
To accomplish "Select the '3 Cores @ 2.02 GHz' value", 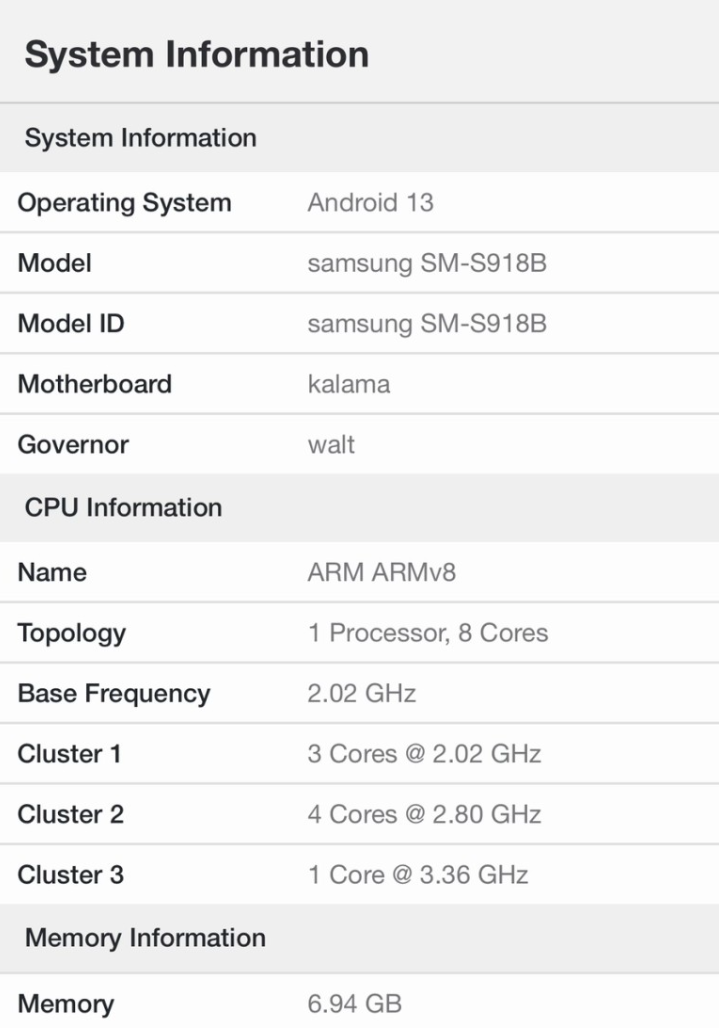I will click(x=424, y=754).
